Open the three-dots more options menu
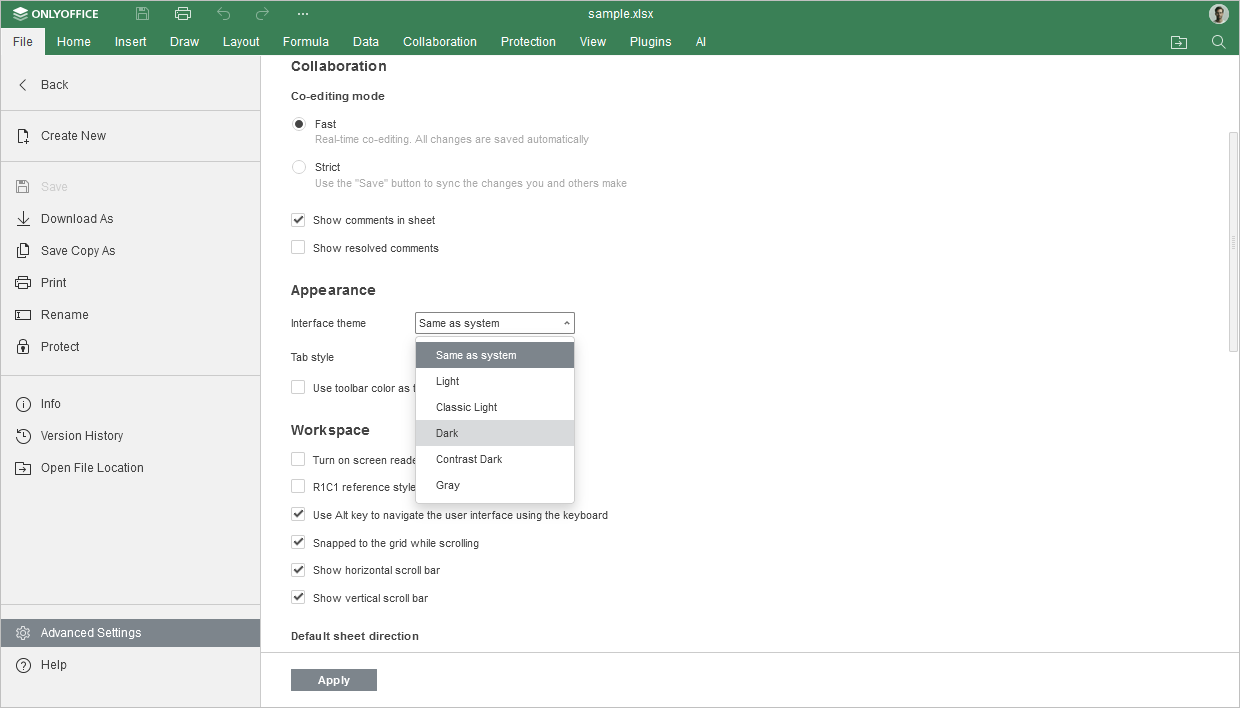Image resolution: width=1240 pixels, height=708 pixels. point(303,14)
